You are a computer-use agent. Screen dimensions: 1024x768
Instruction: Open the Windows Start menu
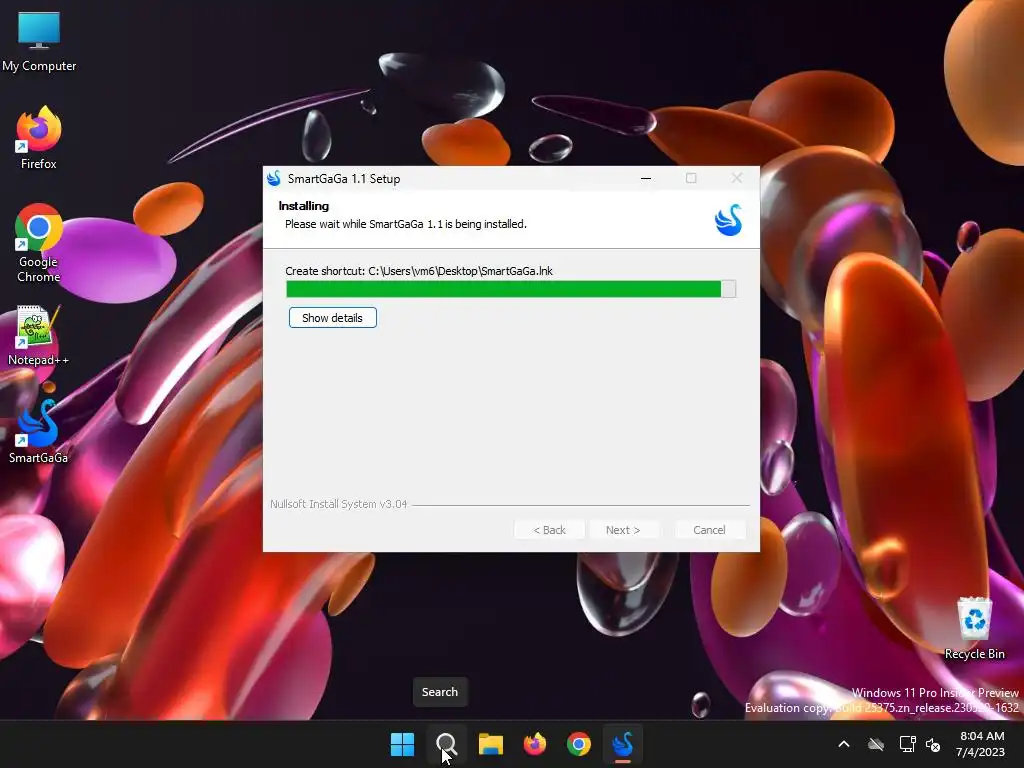(x=402, y=744)
